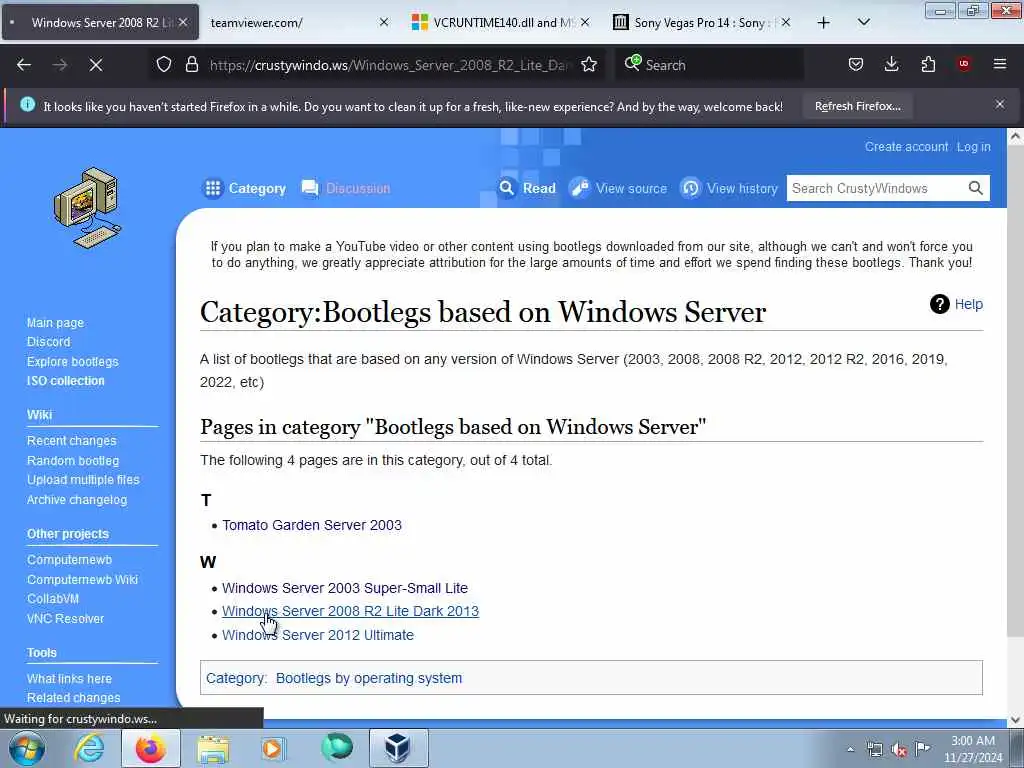Click Create account link
The width and height of the screenshot is (1024, 768).
click(x=906, y=147)
